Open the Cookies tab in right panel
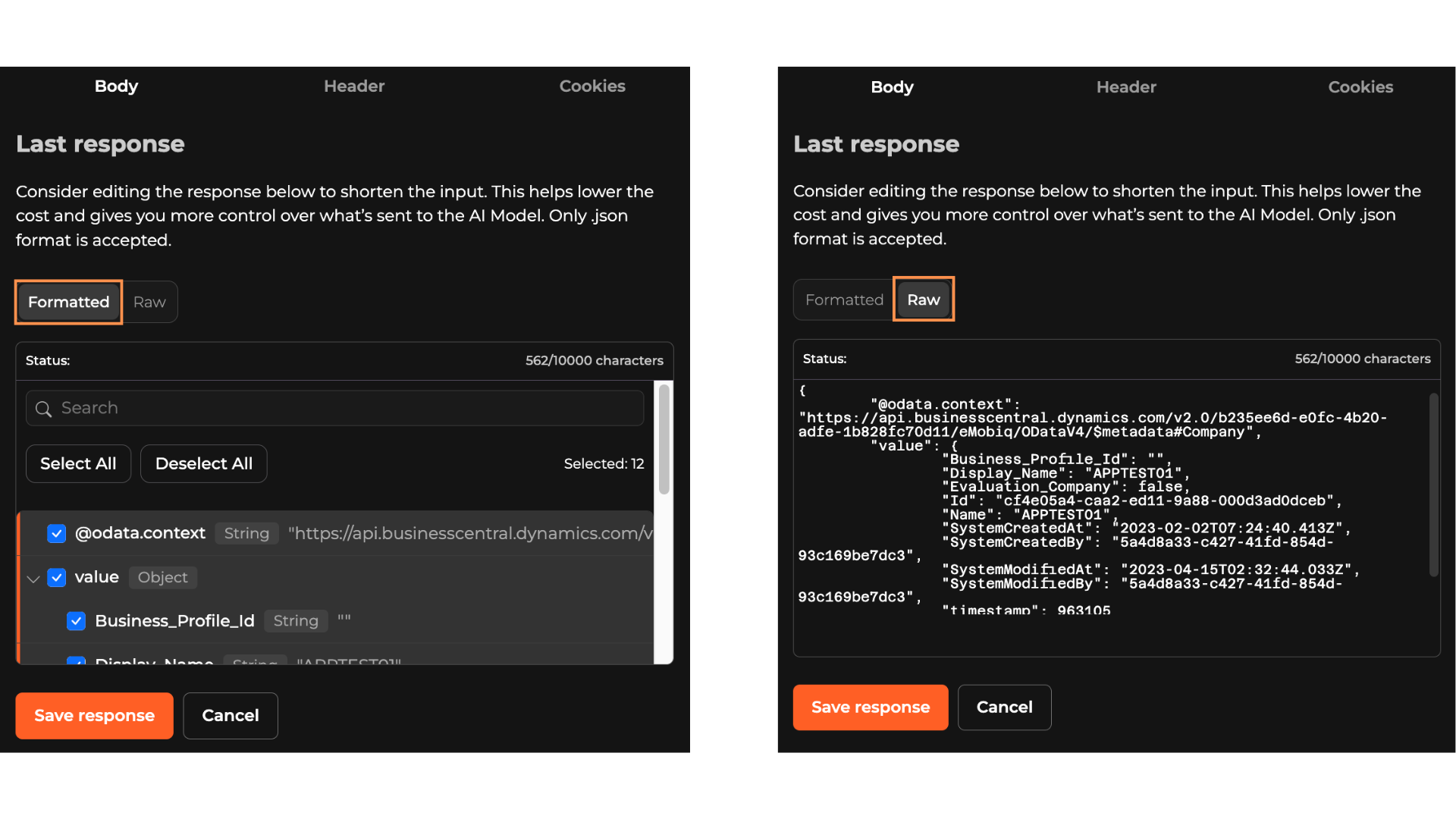 click(x=1360, y=87)
